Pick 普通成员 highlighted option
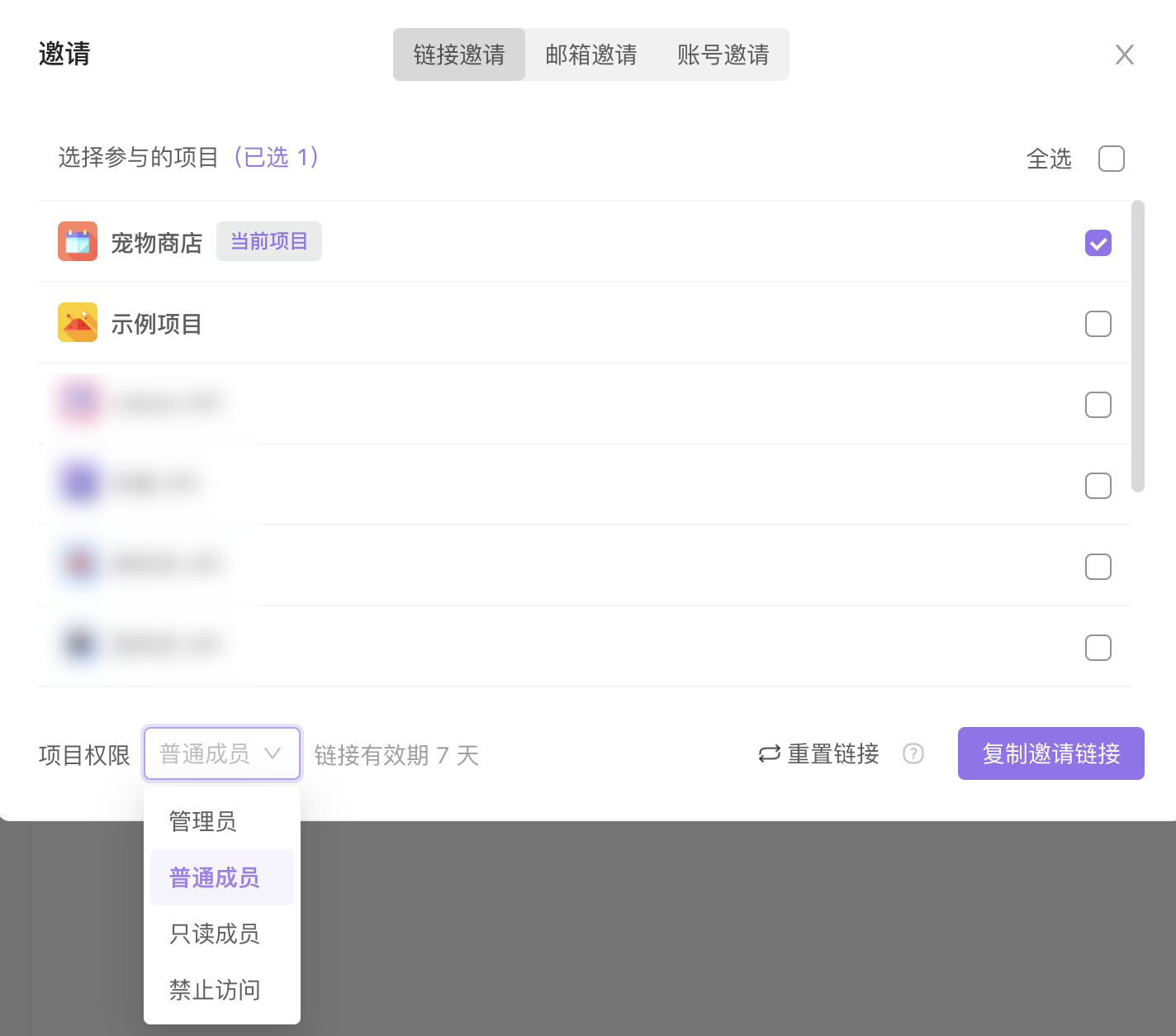Viewport: 1176px width, 1036px height. click(215, 877)
